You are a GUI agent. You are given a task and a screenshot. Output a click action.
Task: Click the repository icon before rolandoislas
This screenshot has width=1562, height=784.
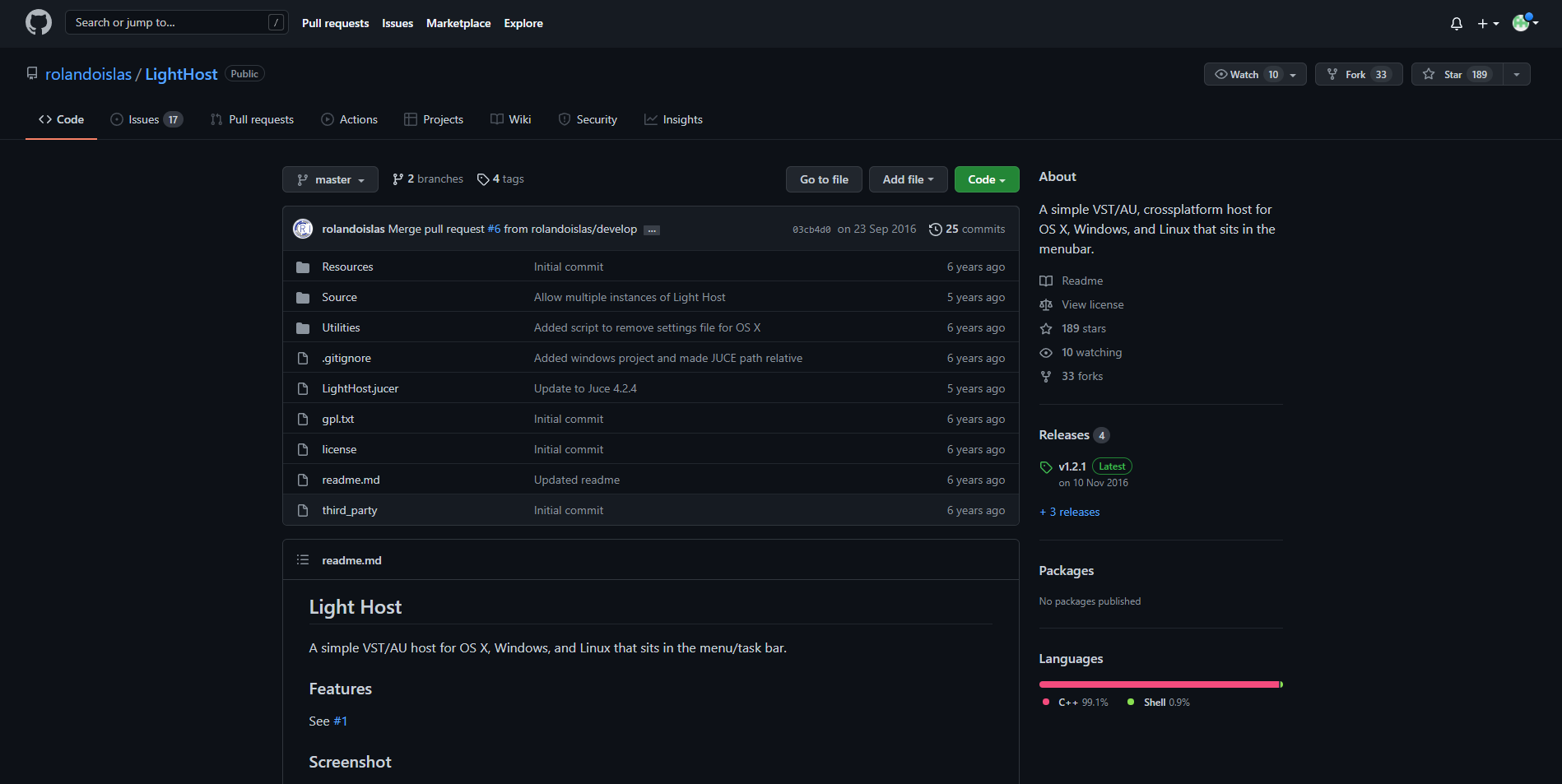click(32, 73)
